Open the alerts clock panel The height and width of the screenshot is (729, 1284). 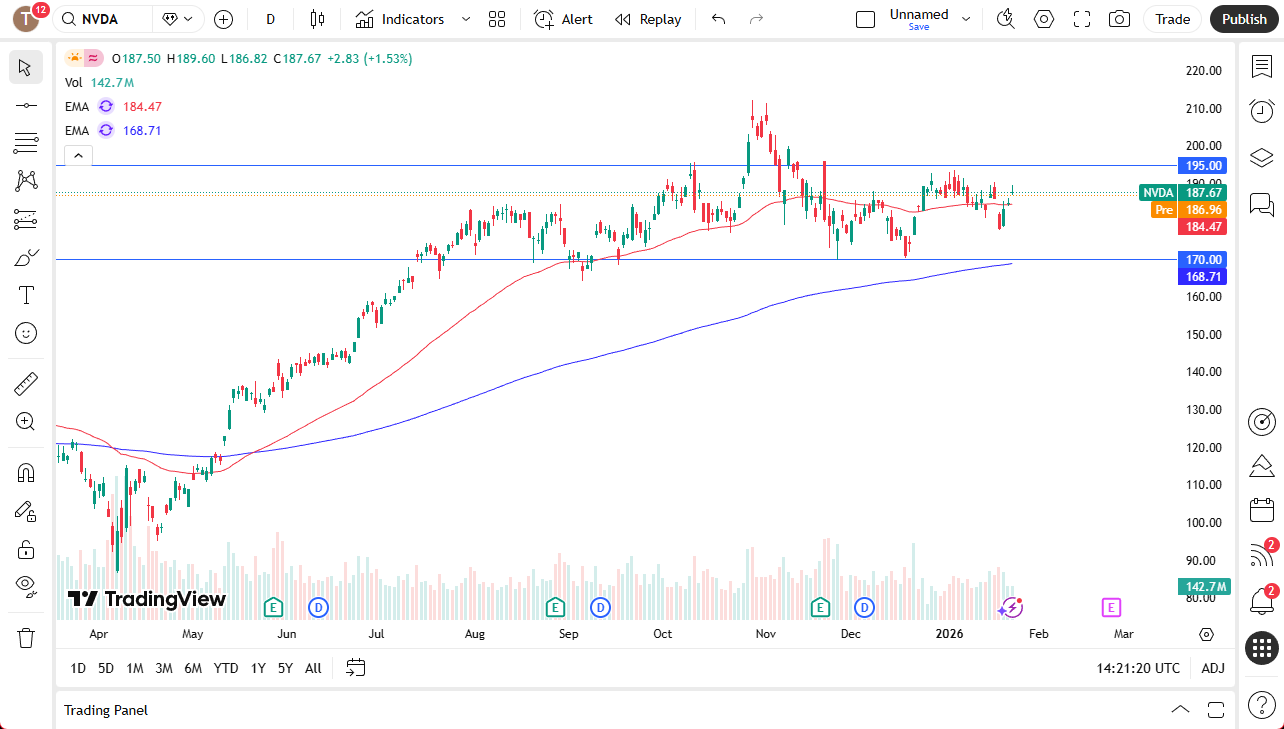[x=1262, y=111]
